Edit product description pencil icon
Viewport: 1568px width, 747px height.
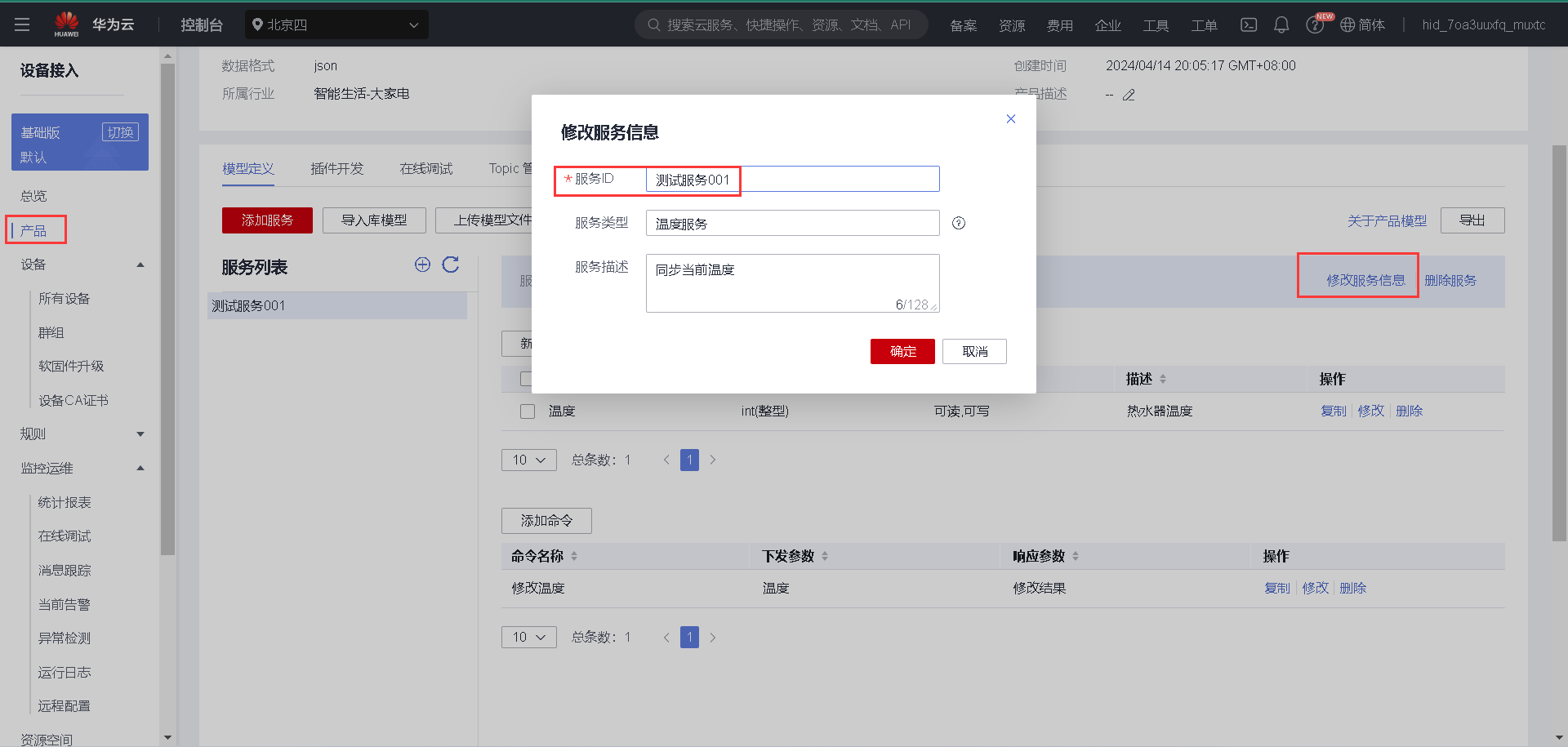1129,95
